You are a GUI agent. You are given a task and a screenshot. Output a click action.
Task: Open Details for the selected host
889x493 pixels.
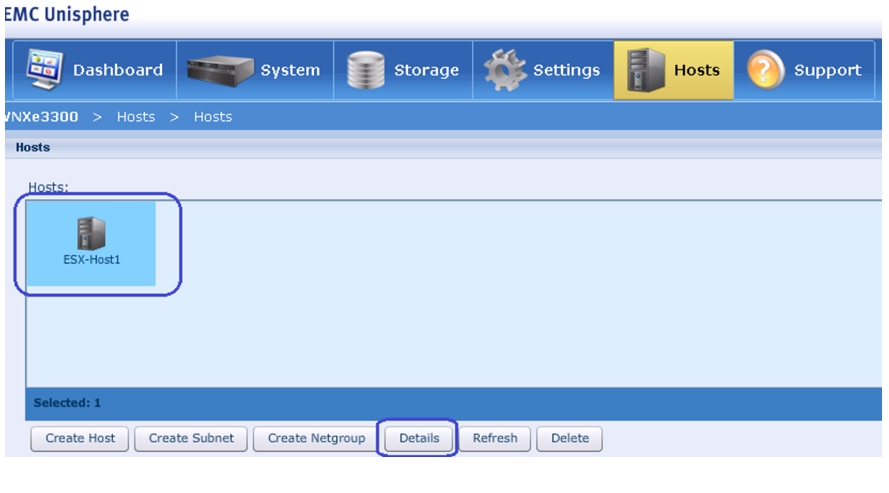click(x=419, y=439)
